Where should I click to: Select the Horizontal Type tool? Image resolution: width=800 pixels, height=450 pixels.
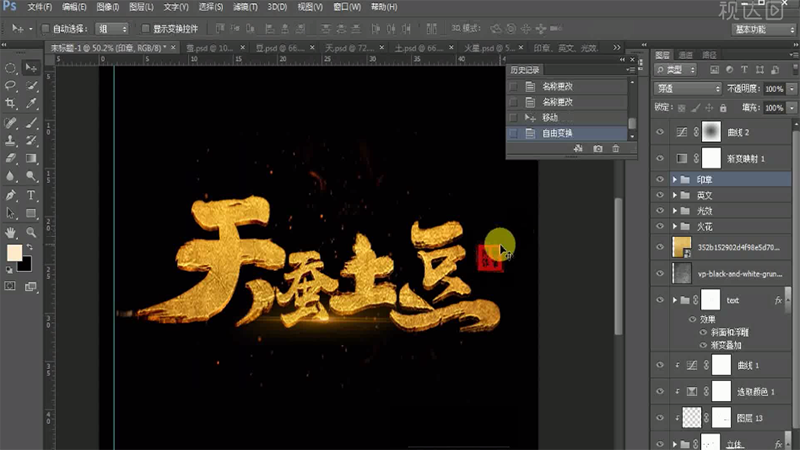pyautogui.click(x=31, y=195)
